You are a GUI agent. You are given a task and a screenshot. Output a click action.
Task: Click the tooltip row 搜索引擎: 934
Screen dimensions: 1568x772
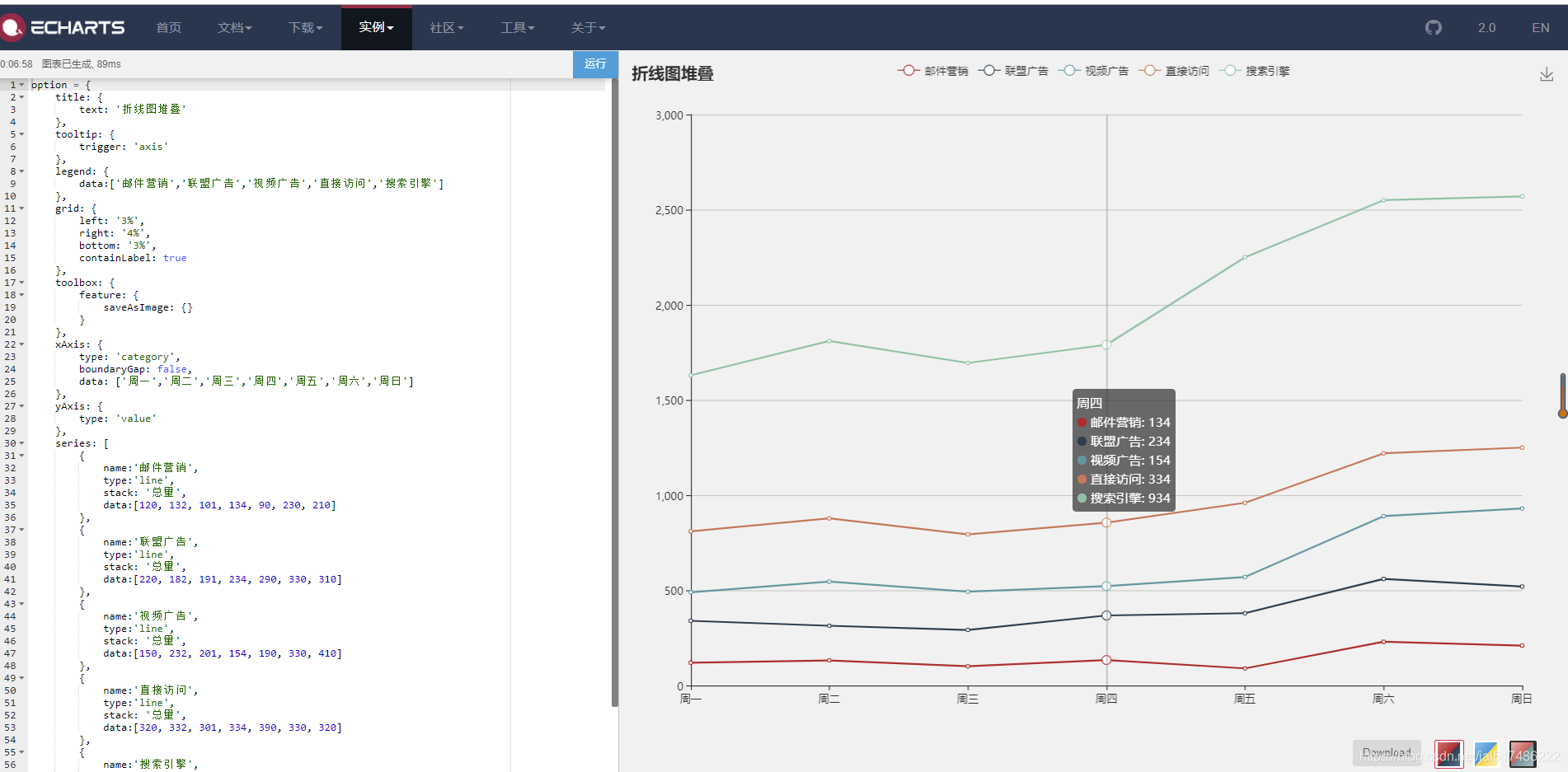1124,498
